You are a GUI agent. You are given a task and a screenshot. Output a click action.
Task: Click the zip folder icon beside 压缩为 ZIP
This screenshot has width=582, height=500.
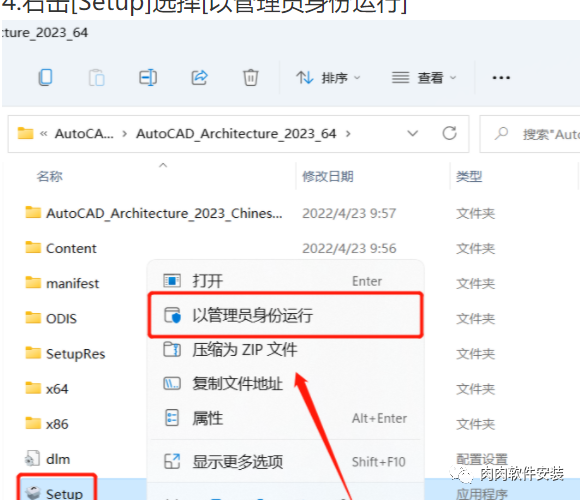[x=172, y=349]
